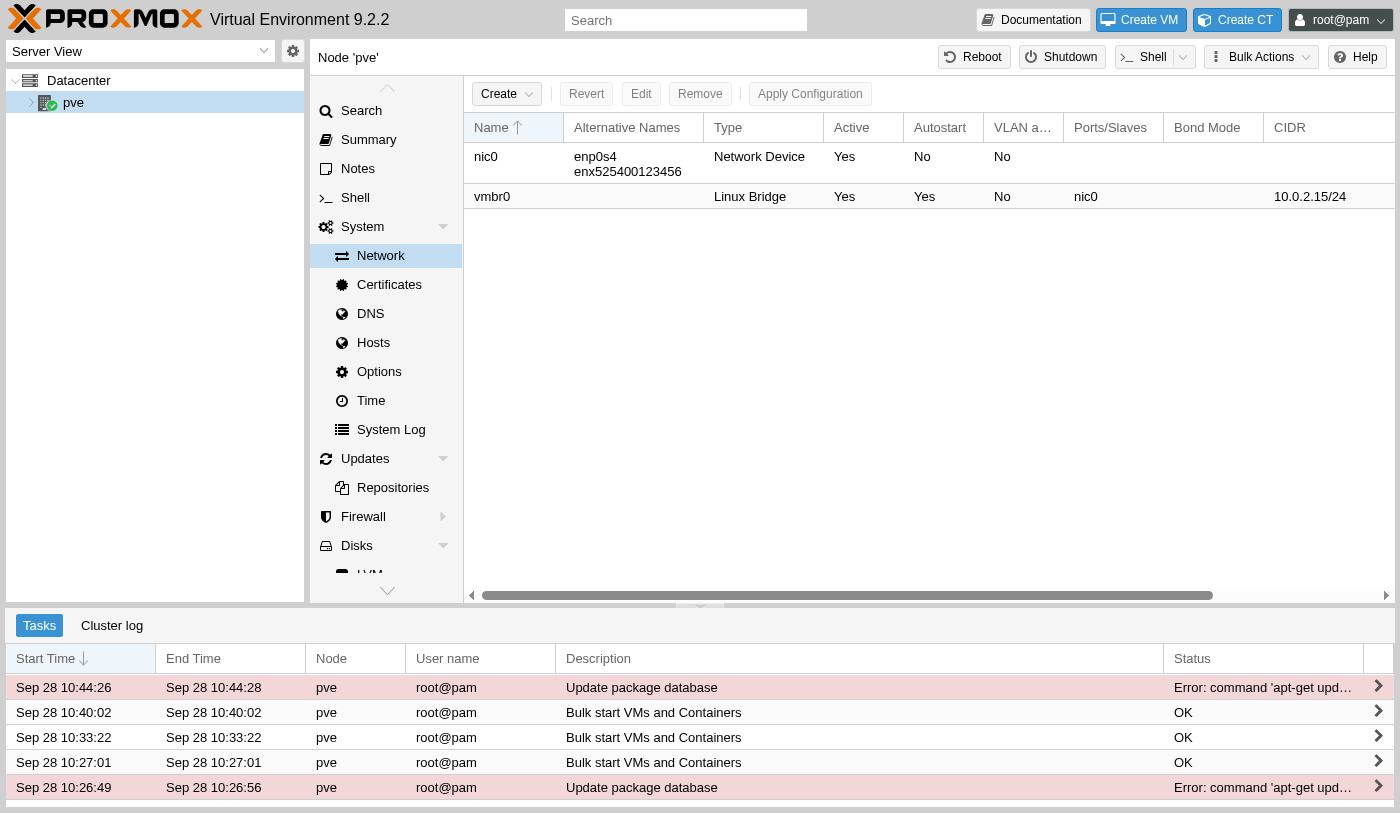Screen dimensions: 1400x813
Task: Open the Search menu item
Action: pyautogui.click(x=385, y=111)
